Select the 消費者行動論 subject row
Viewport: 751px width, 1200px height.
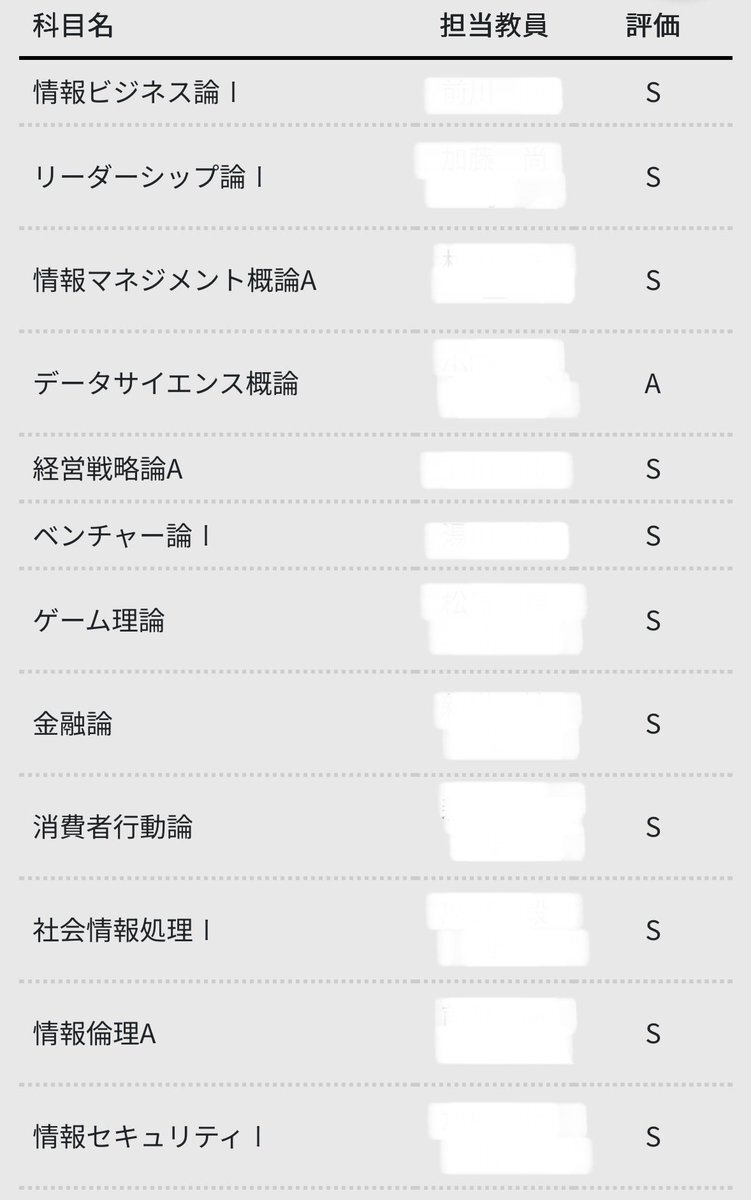[x=375, y=827]
